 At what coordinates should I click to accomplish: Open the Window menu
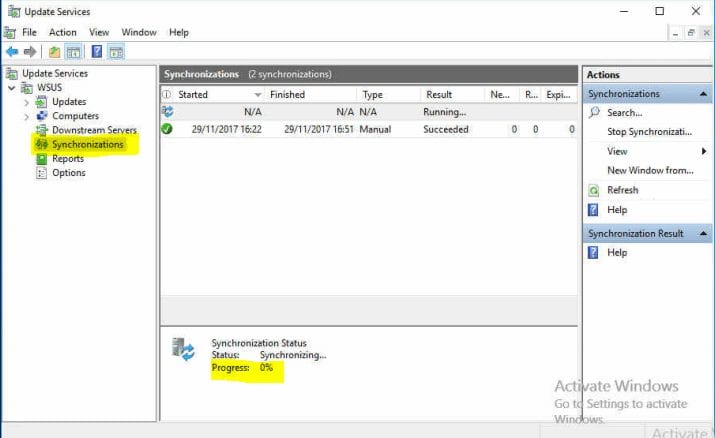coord(139,32)
